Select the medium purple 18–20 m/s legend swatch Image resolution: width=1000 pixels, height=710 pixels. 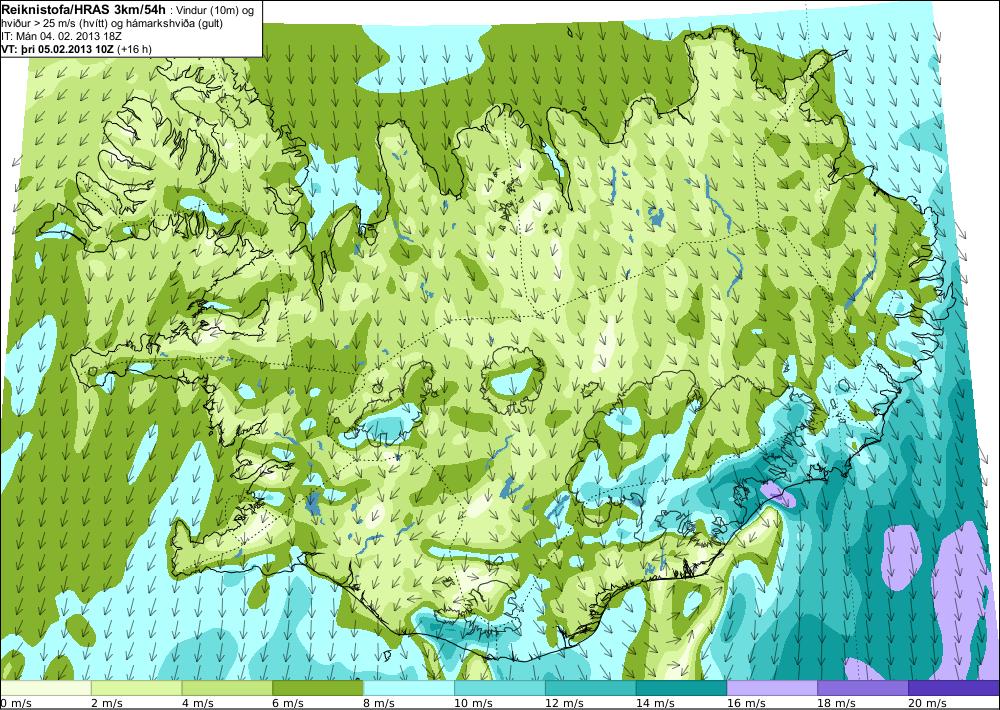(x=863, y=688)
